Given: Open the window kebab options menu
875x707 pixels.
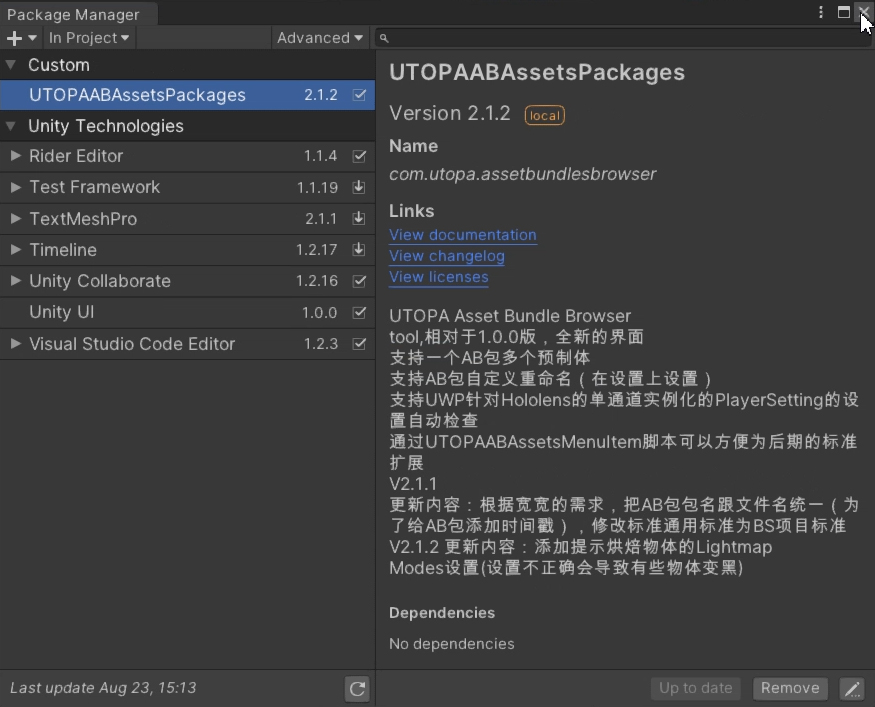Looking at the screenshot, I should [x=821, y=13].
